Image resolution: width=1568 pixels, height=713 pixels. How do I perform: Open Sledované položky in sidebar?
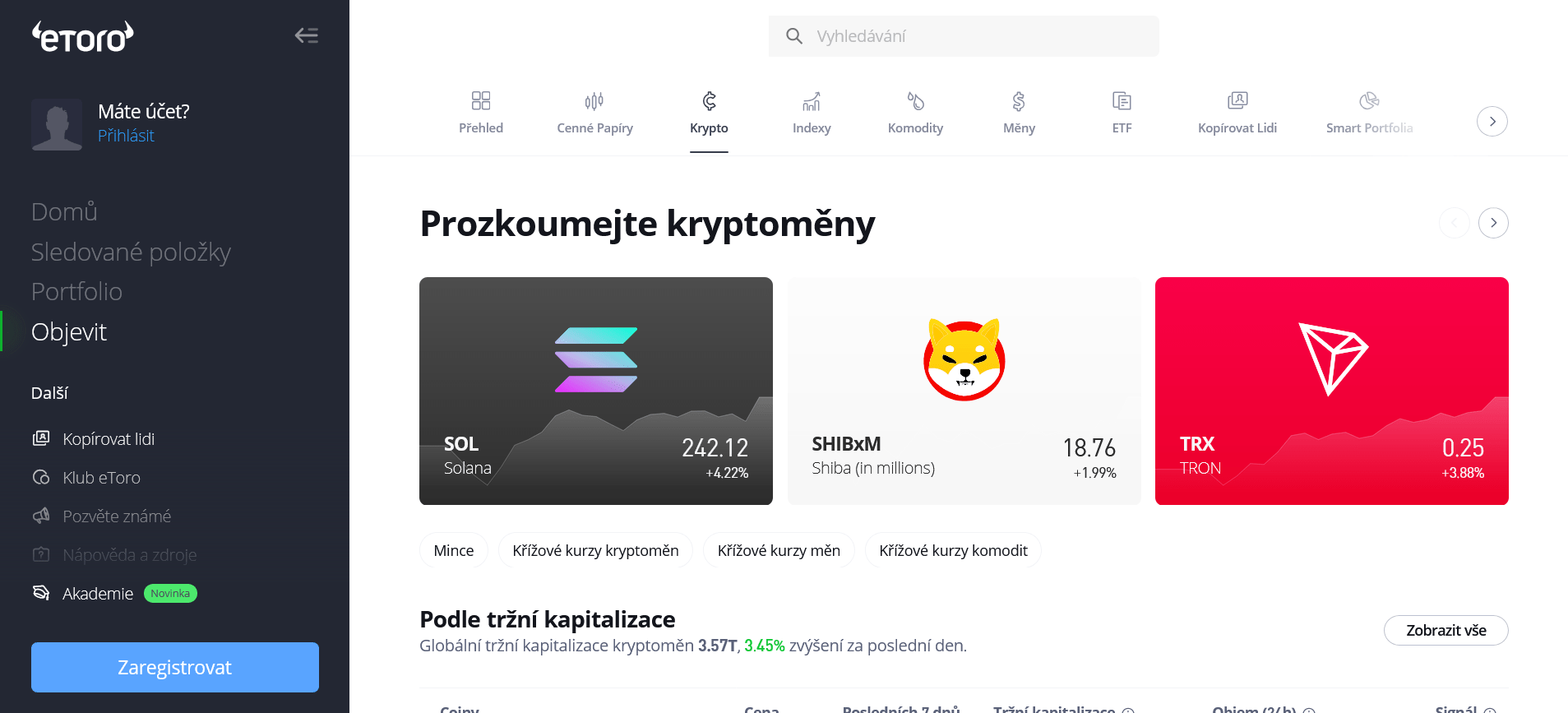pyautogui.click(x=131, y=252)
